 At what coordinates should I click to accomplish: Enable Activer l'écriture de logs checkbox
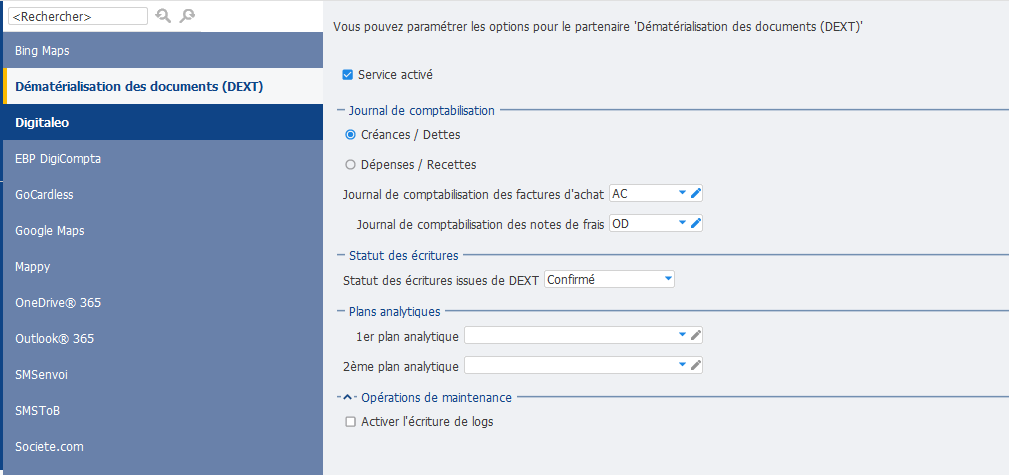tap(351, 422)
